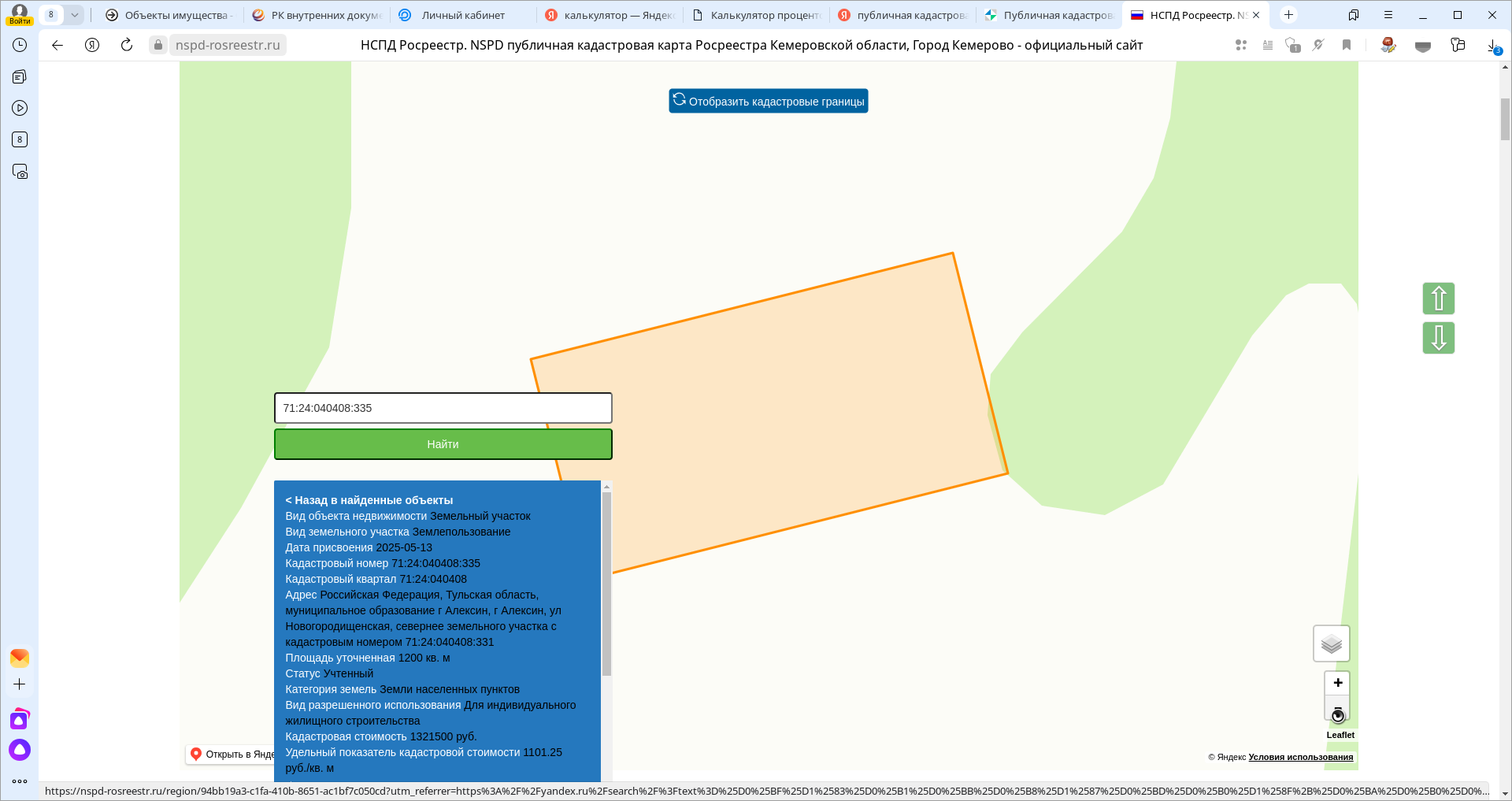This screenshot has height=801, width=1512.
Task: Click the map layers icon
Action: point(1331,644)
